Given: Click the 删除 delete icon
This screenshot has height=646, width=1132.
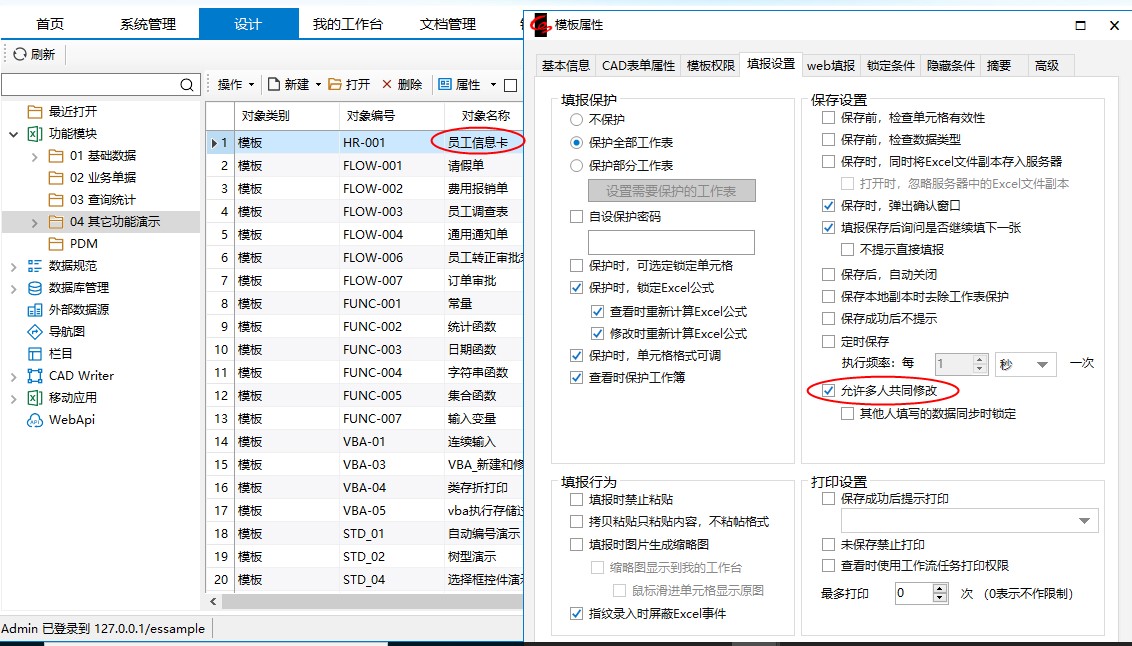Looking at the screenshot, I should (387, 85).
